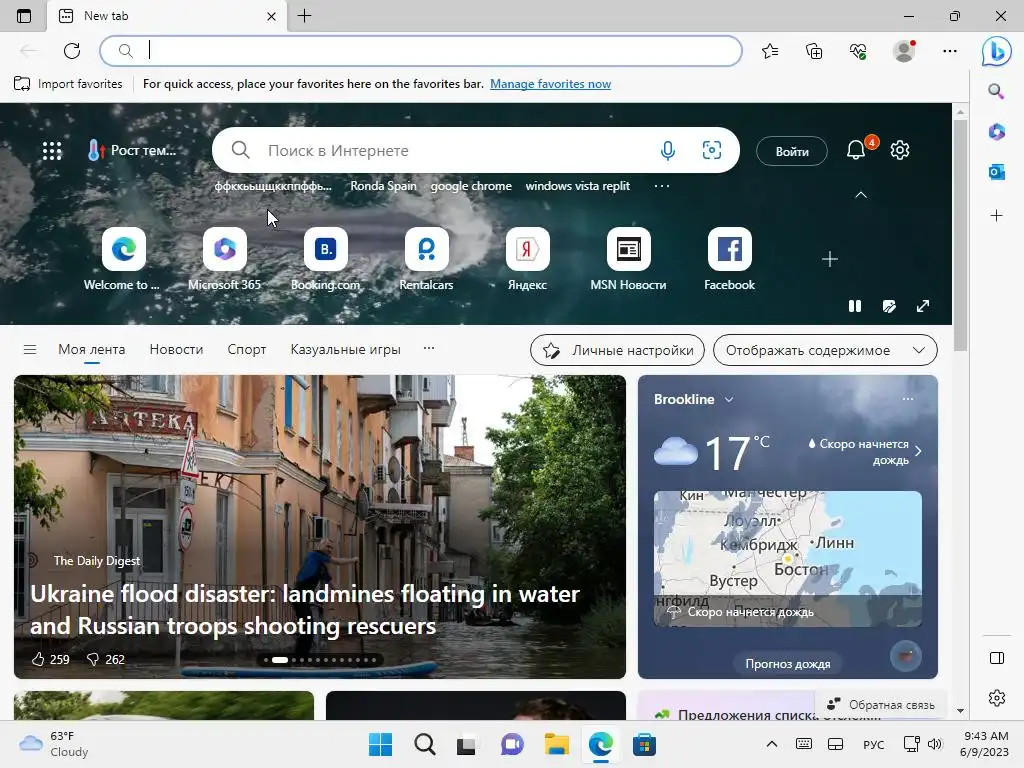The image size is (1024, 768).
Task: Refresh the page with the reload icon
Action: (72, 50)
